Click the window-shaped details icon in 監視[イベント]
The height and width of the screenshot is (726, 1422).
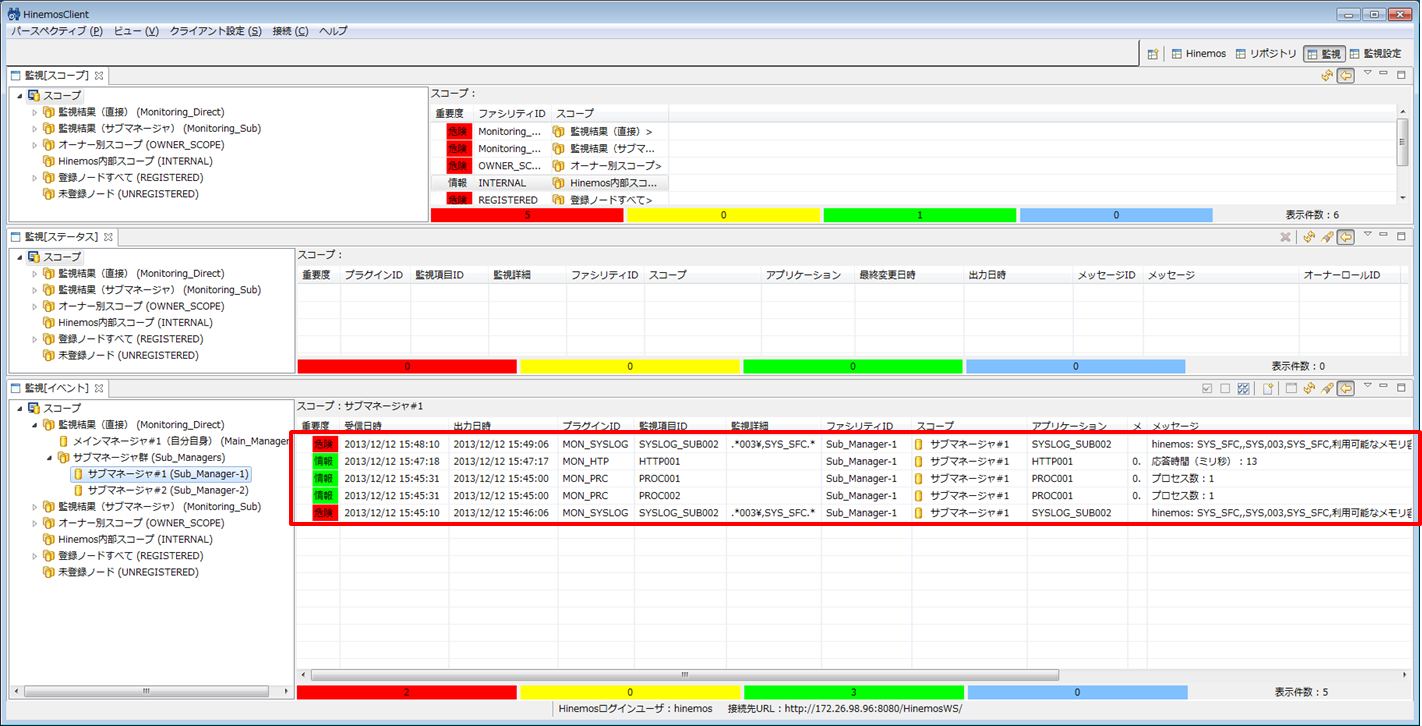pos(1291,388)
